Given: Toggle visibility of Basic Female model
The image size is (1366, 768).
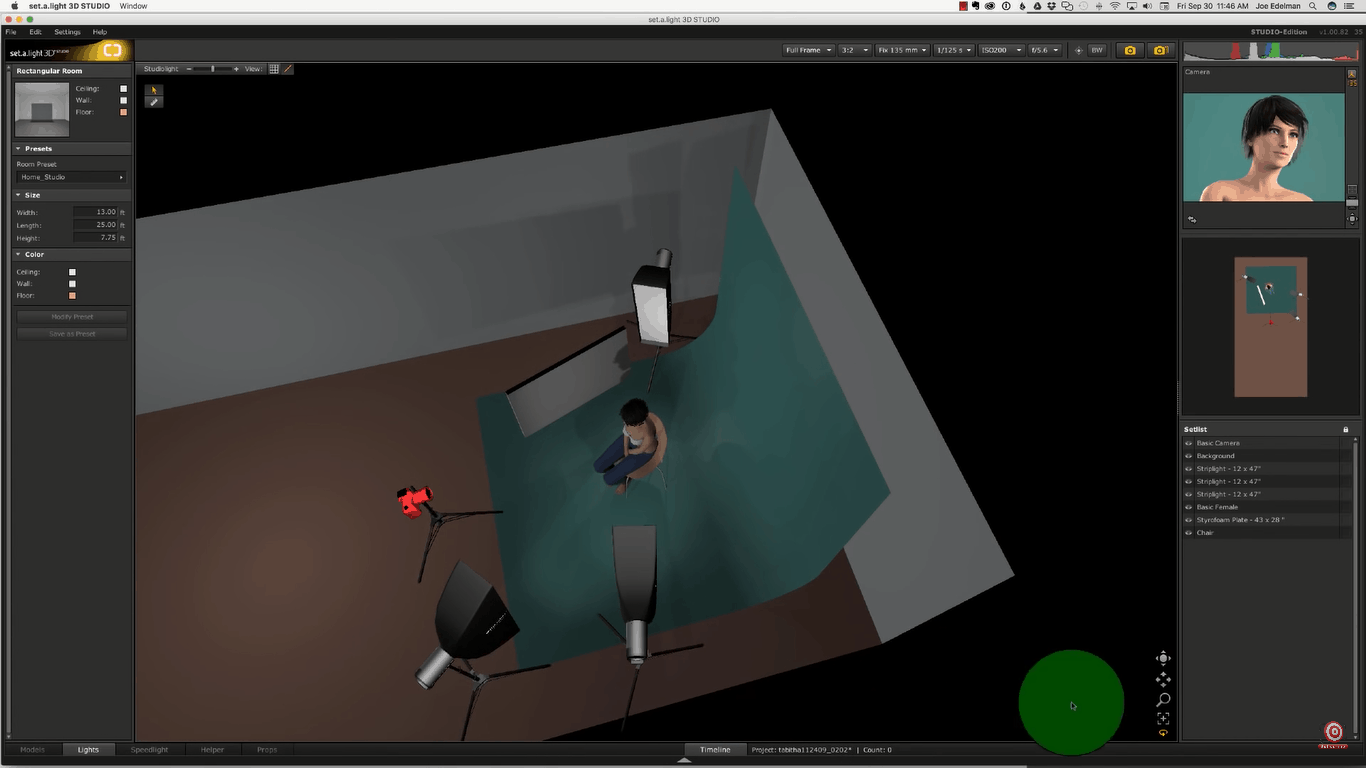Looking at the screenshot, I should tap(1189, 507).
